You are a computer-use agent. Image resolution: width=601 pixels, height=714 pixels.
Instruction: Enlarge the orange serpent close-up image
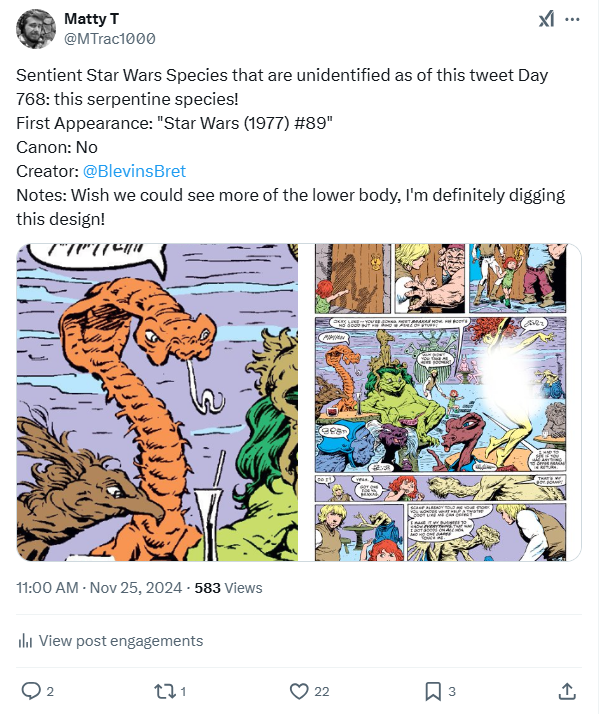[157, 403]
